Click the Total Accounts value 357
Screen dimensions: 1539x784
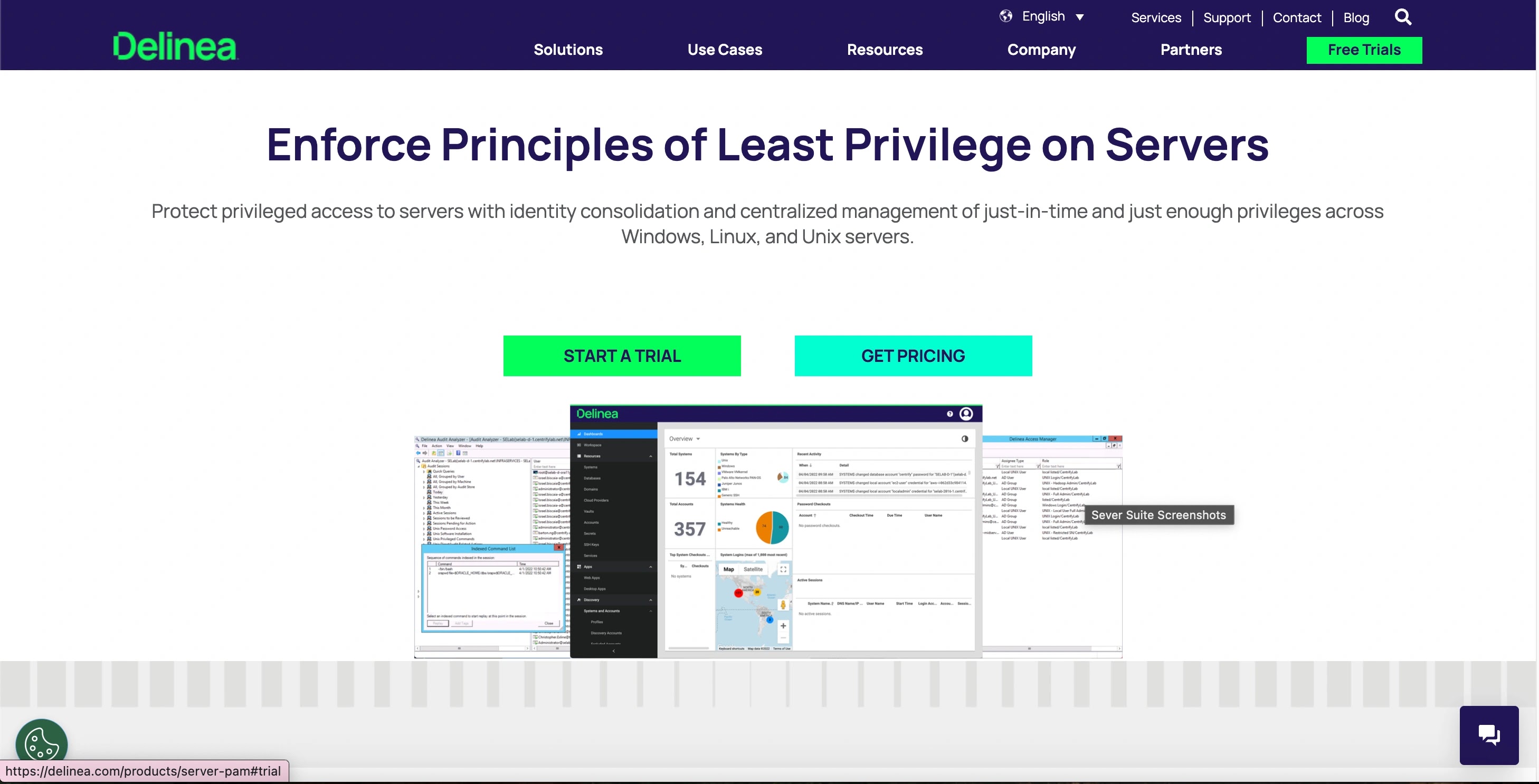pyautogui.click(x=690, y=529)
